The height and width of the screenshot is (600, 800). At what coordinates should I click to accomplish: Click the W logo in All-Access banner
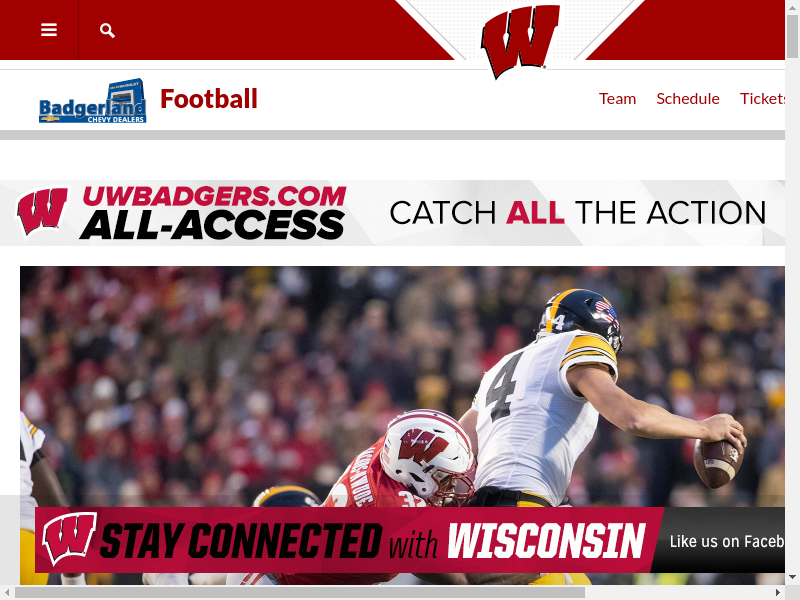(x=42, y=212)
